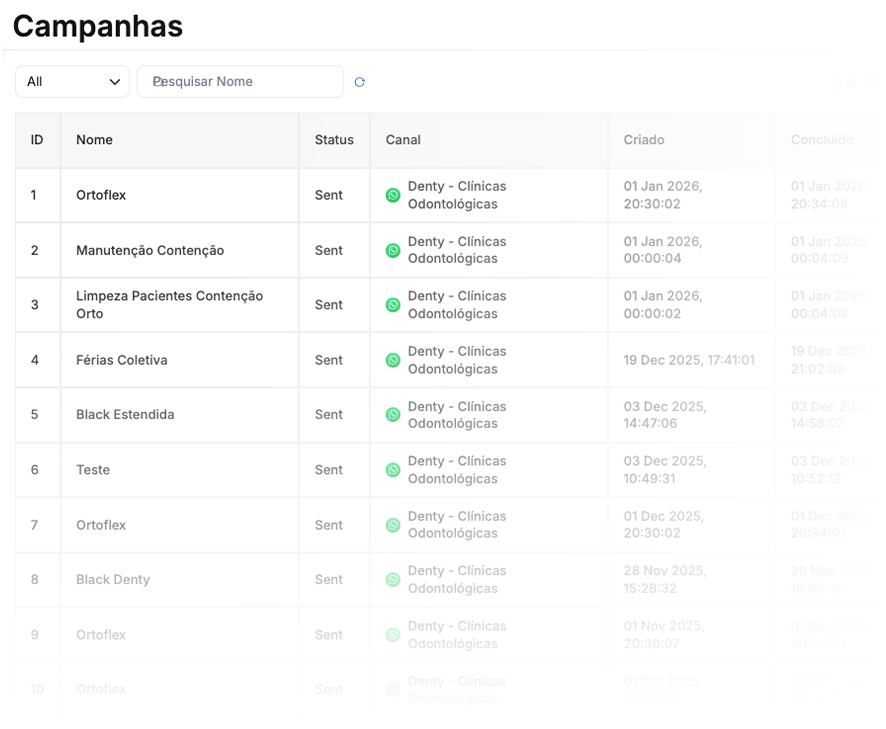Open the All status filter dropdown

coord(72,82)
